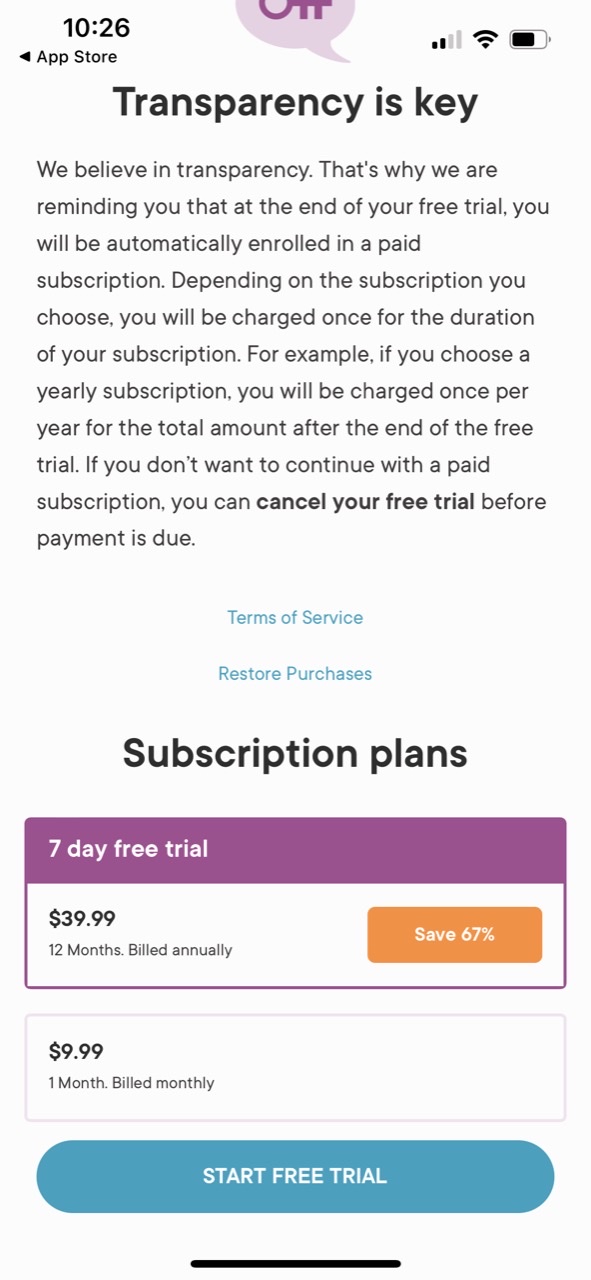Tap the cellular signal bars icon
The width and height of the screenshot is (591, 1280).
[x=446, y=41]
